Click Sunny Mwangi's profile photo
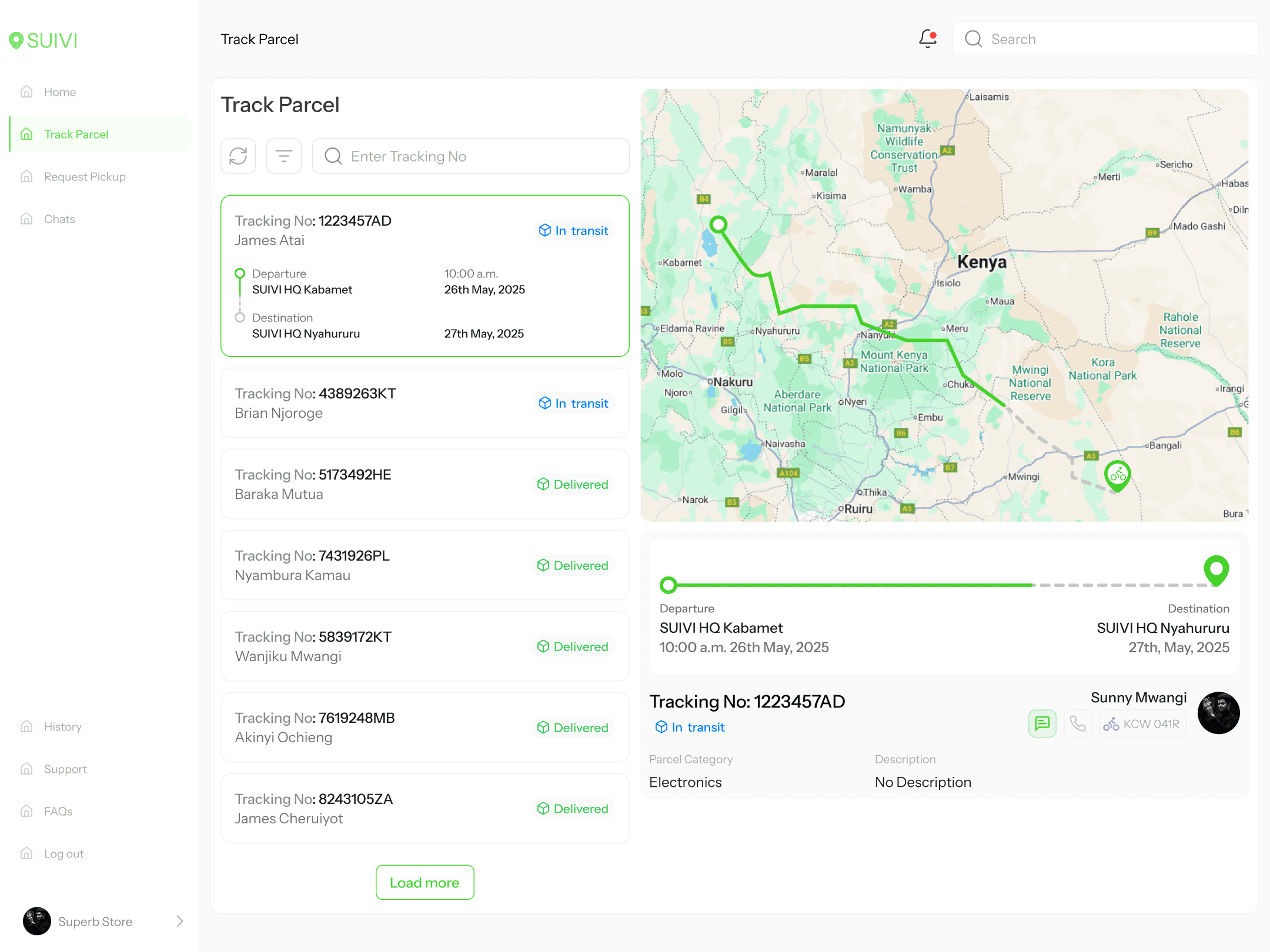This screenshot has width=1270, height=952. tap(1219, 713)
